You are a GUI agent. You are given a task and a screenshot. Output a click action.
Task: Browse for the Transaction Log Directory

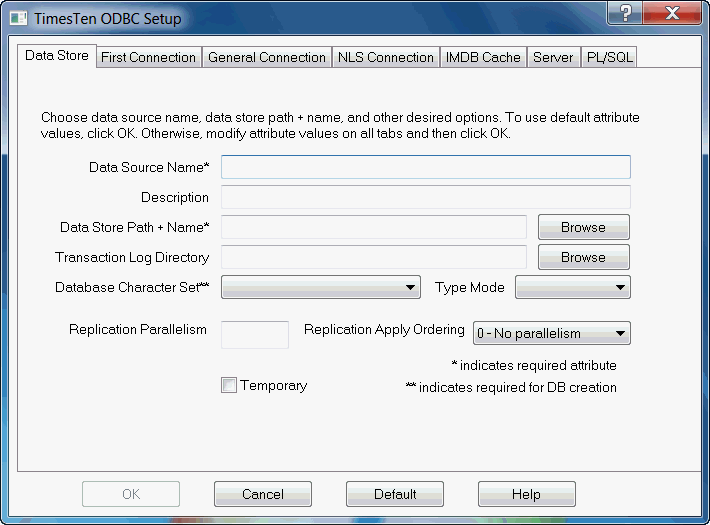583,257
